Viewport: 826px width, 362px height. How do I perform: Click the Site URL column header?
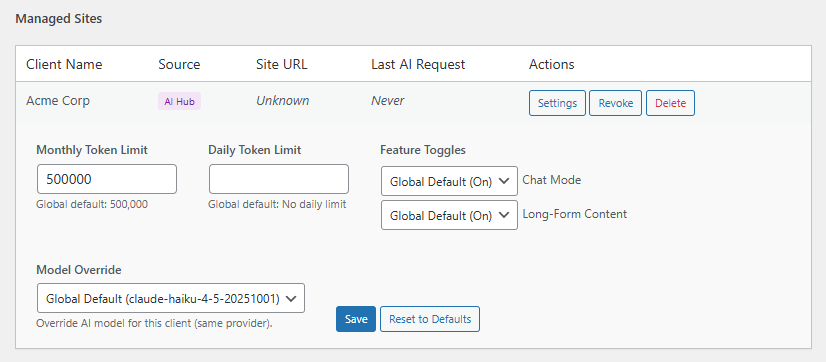[281, 64]
